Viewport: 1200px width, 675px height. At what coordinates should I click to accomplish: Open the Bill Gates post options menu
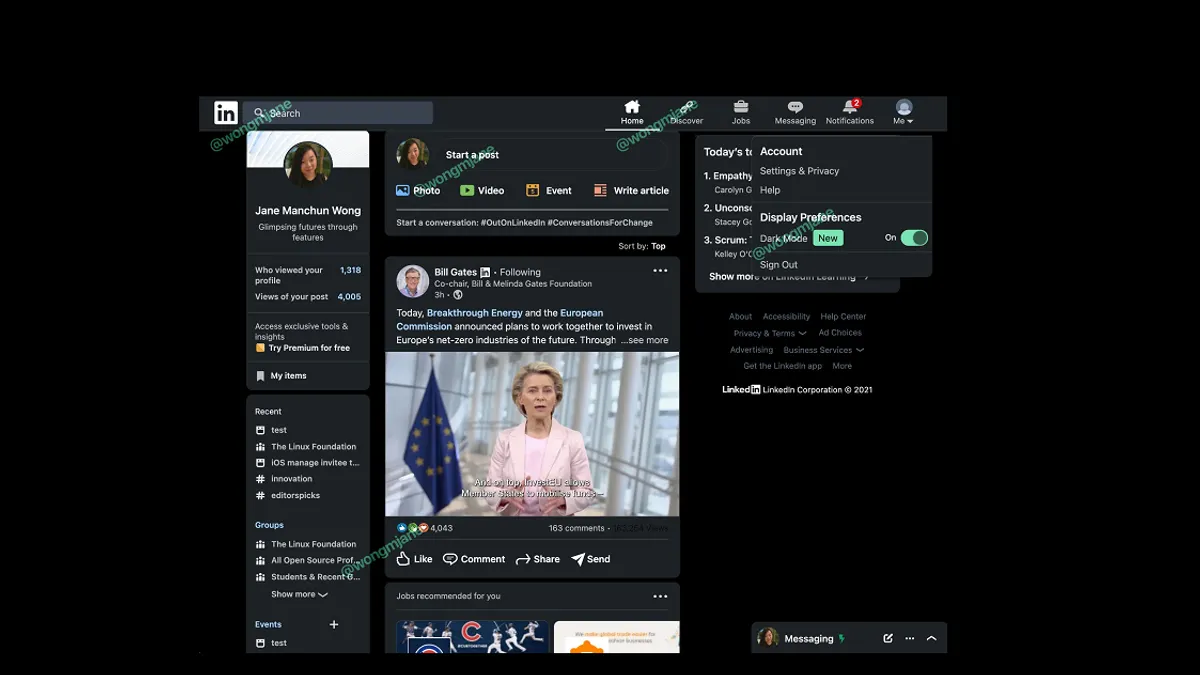point(660,270)
